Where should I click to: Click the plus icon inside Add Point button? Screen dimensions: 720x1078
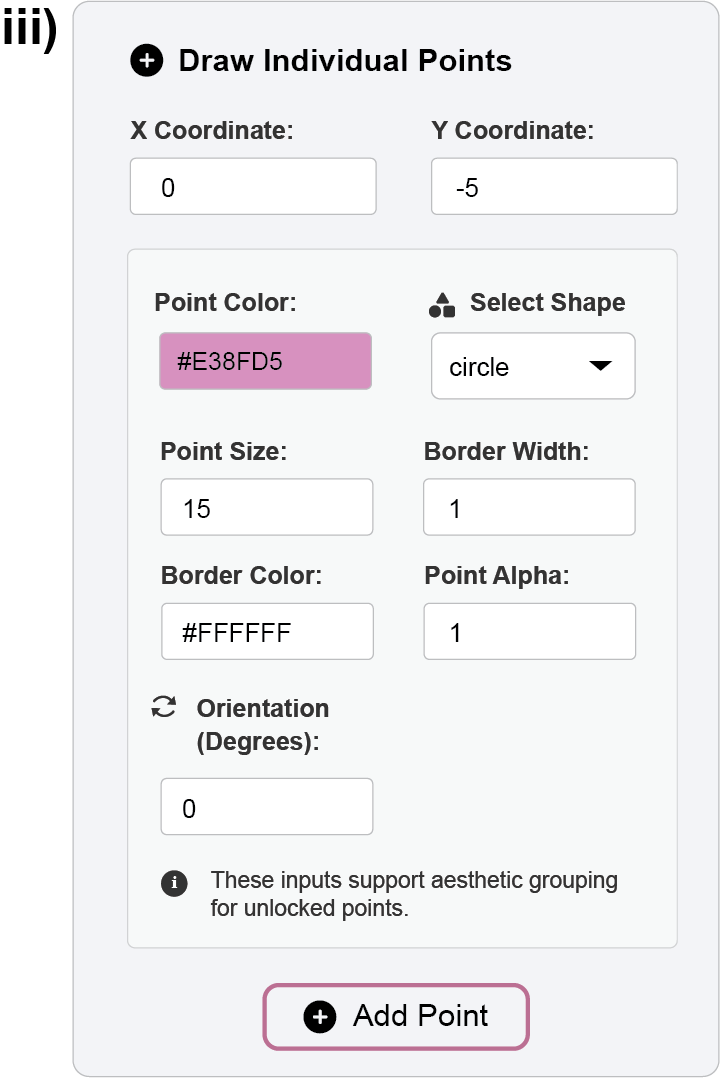pyautogui.click(x=320, y=1017)
